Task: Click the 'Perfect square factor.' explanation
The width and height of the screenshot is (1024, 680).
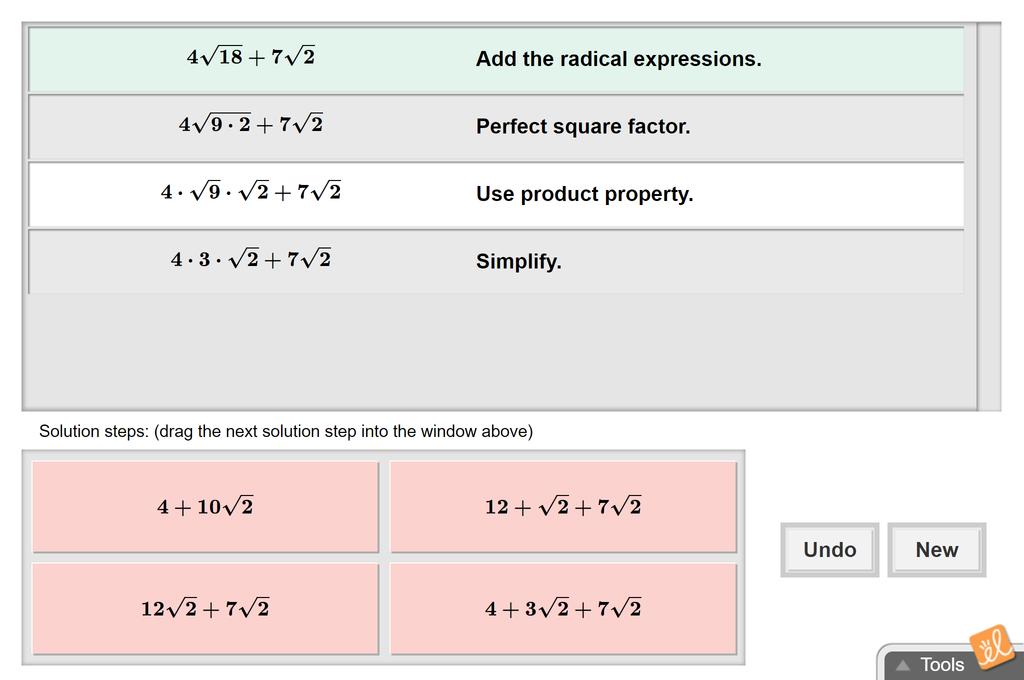Action: click(x=583, y=127)
